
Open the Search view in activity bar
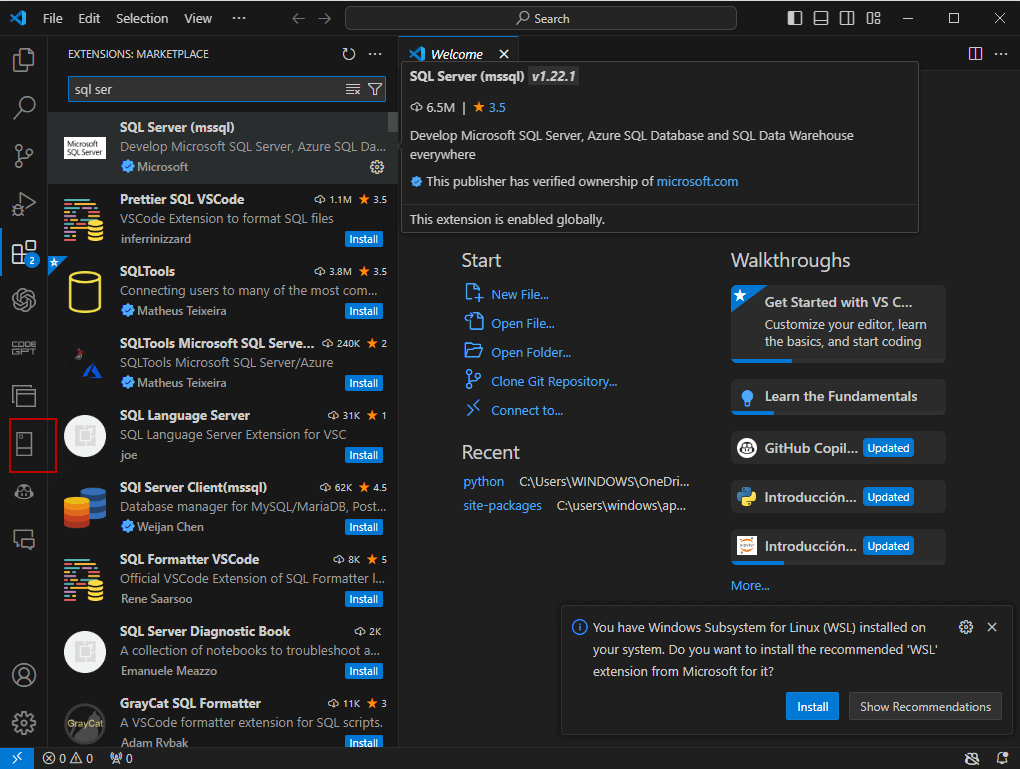[23, 108]
